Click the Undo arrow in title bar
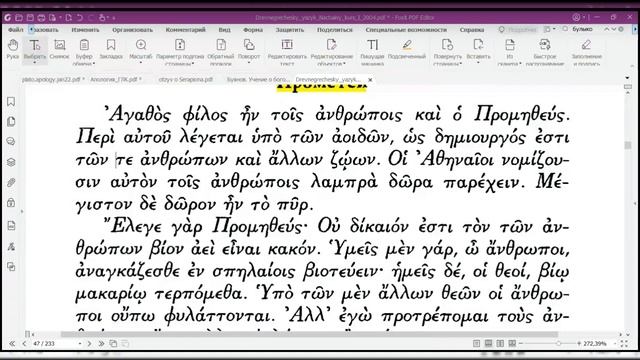The height and width of the screenshot is (360, 640). [x=80, y=18]
